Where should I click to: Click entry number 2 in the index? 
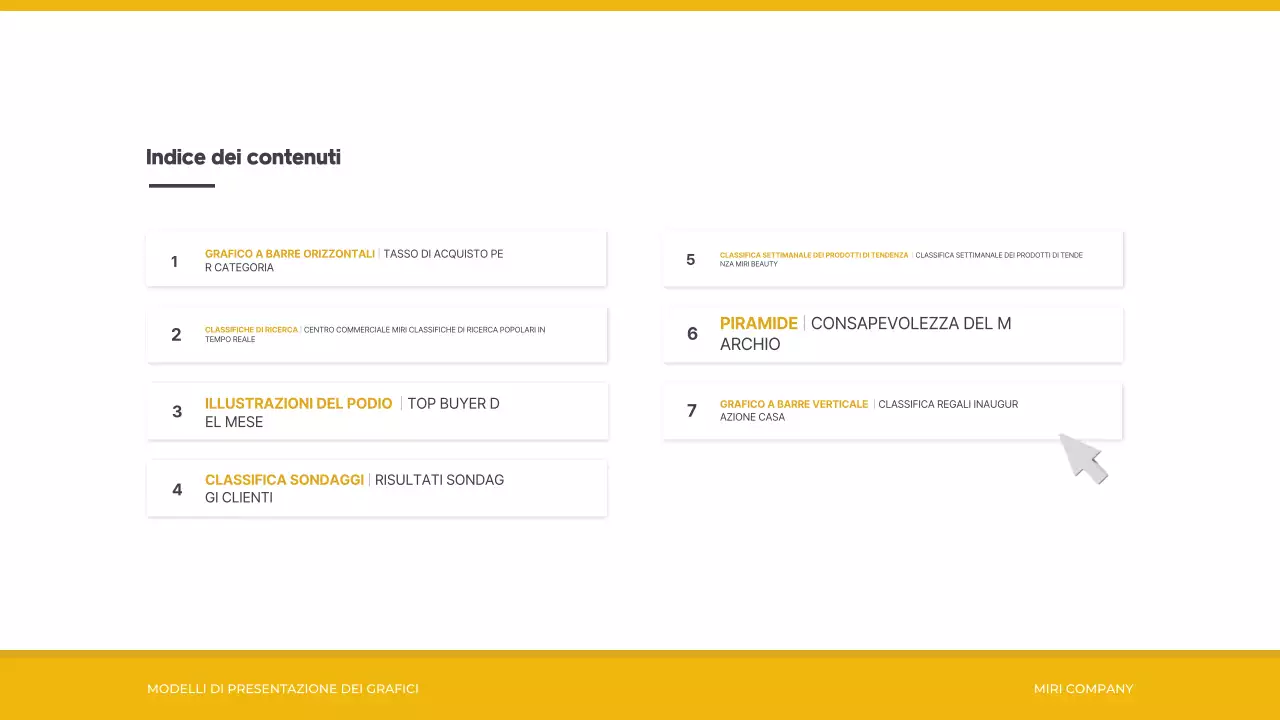tap(177, 334)
